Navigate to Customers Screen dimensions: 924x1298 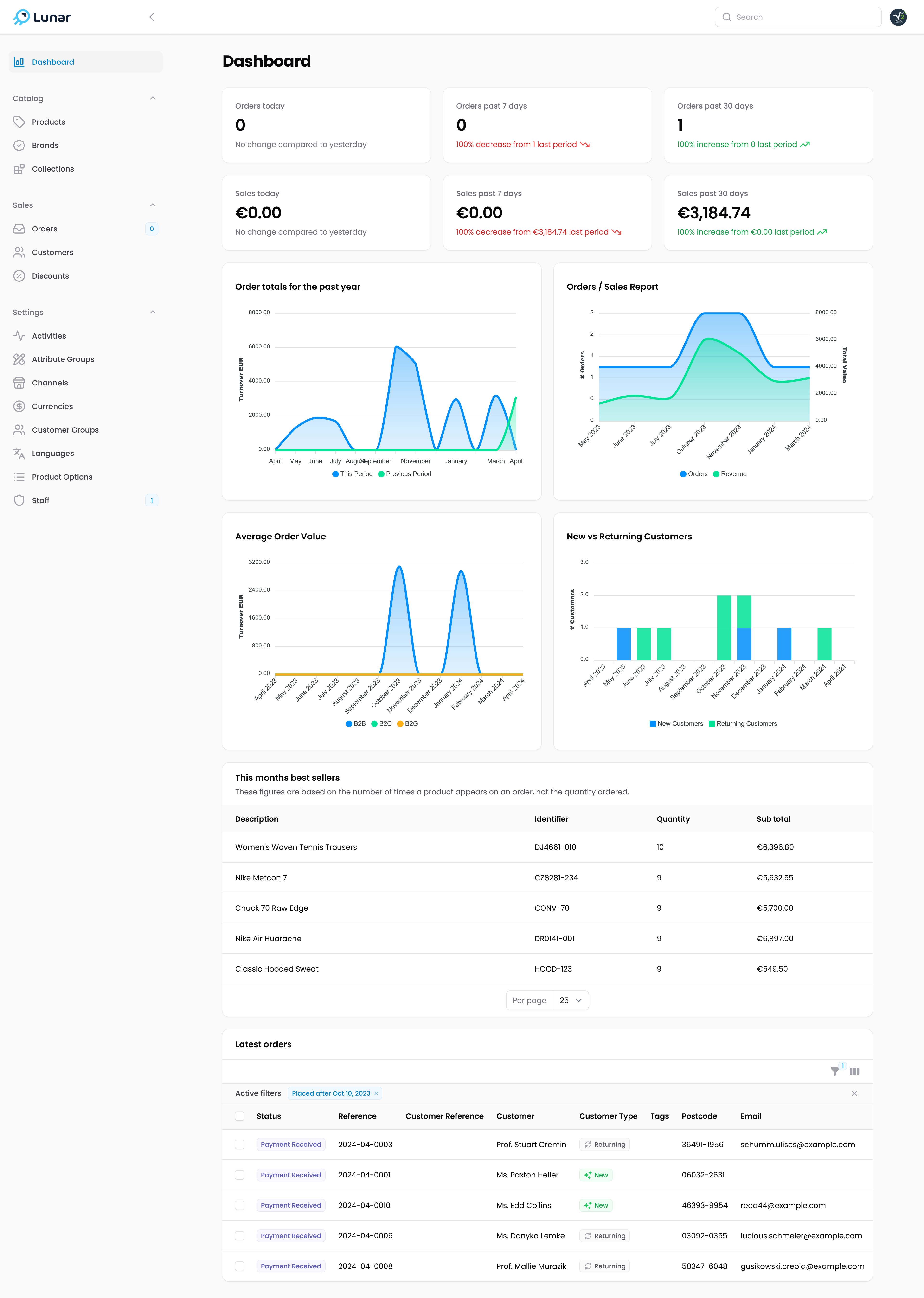point(85,253)
